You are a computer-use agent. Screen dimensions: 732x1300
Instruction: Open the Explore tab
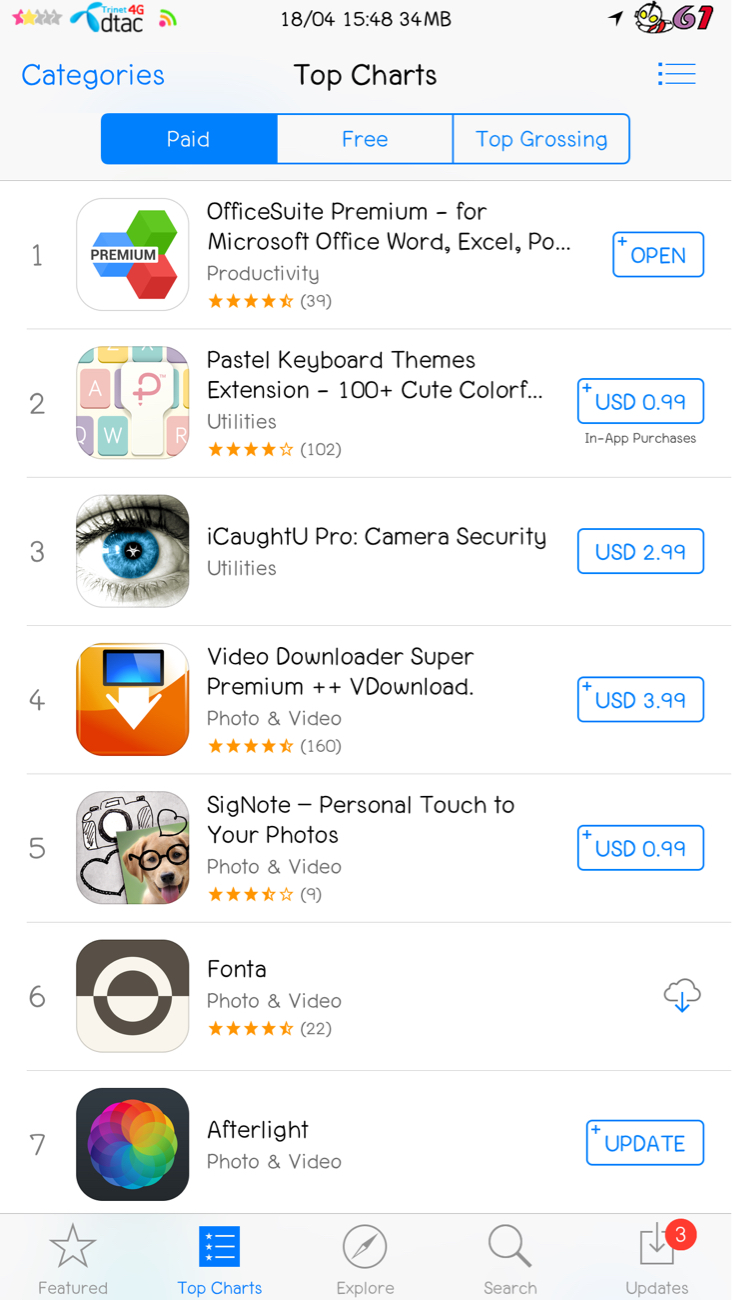pyautogui.click(x=365, y=1258)
